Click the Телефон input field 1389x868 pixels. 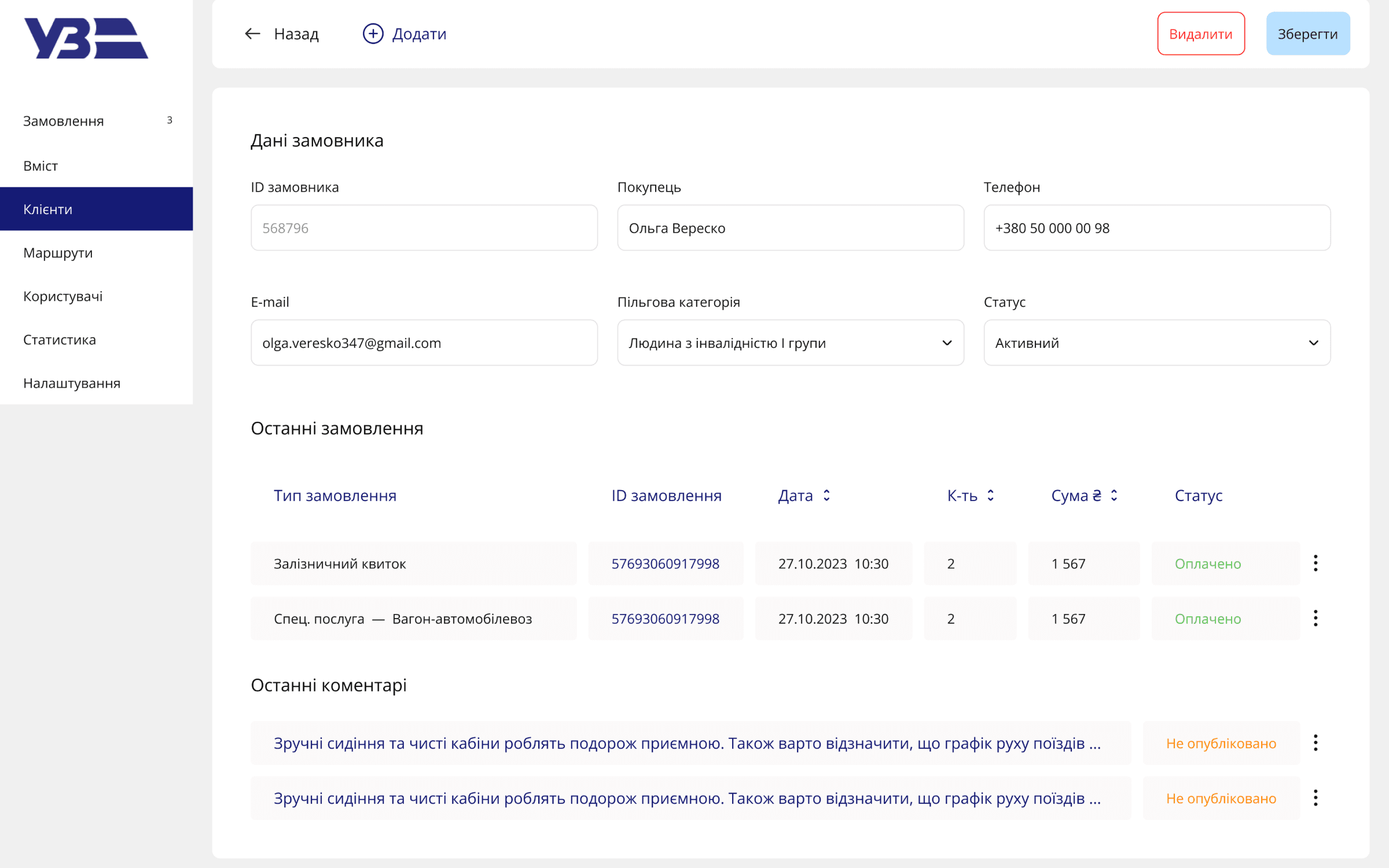1156,227
